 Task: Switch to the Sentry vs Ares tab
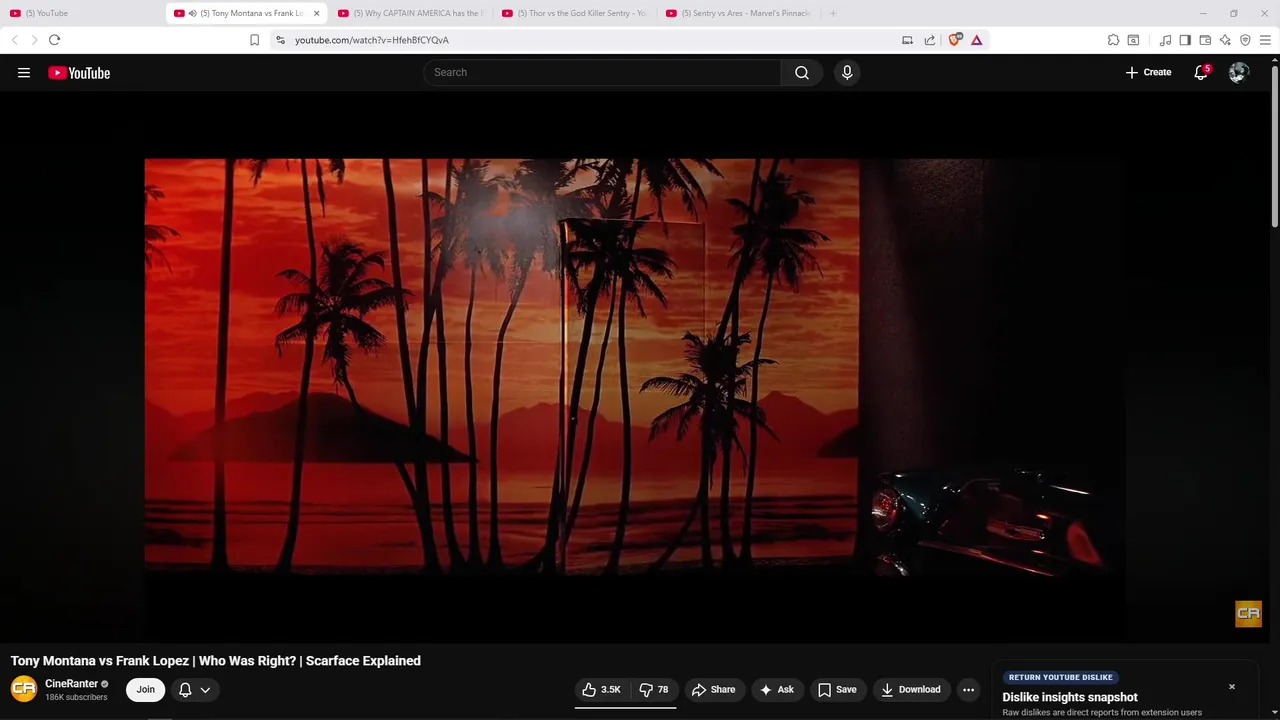tap(738, 13)
